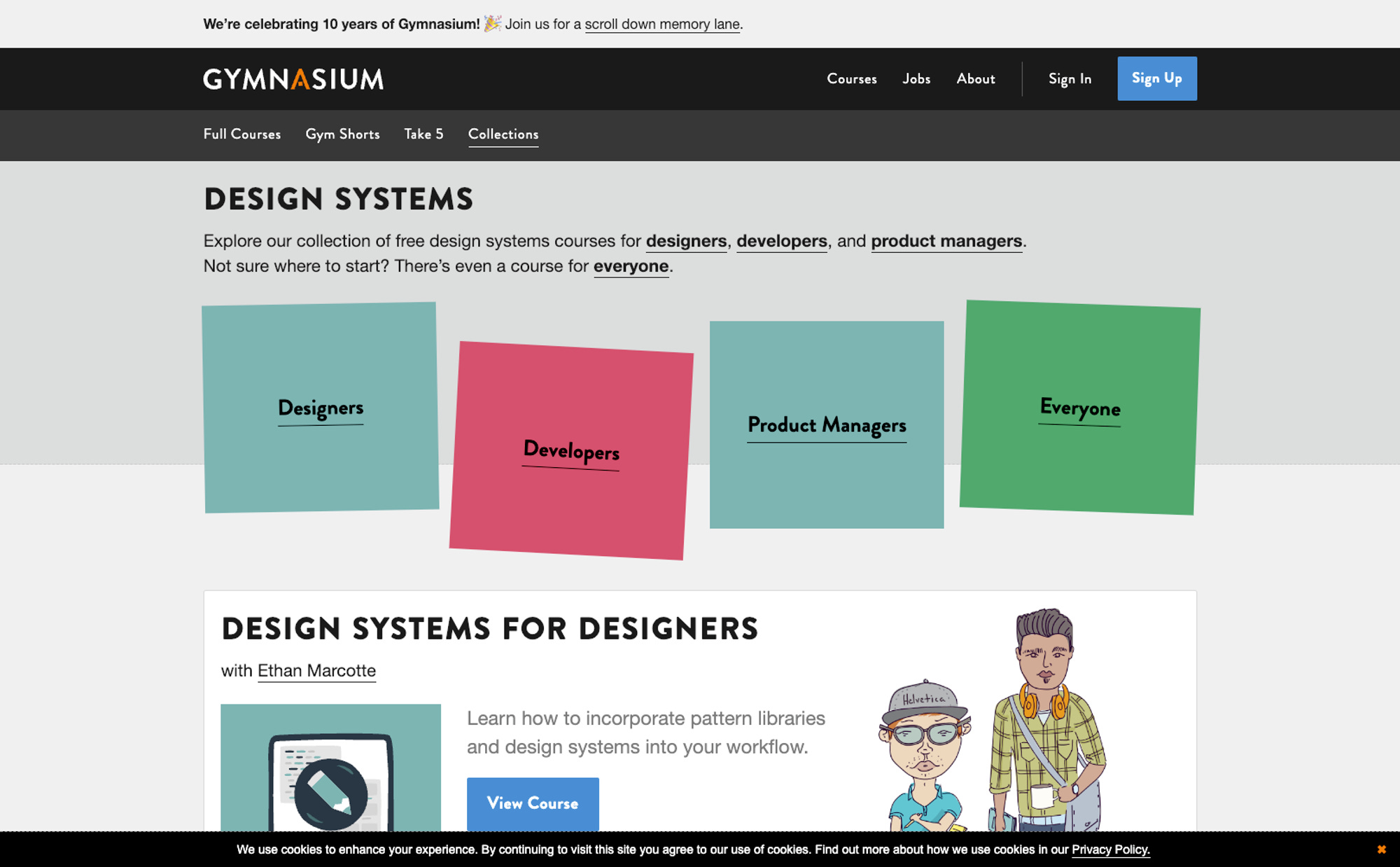Open the Courses menu item
This screenshot has width=1400, height=867.
(x=851, y=79)
